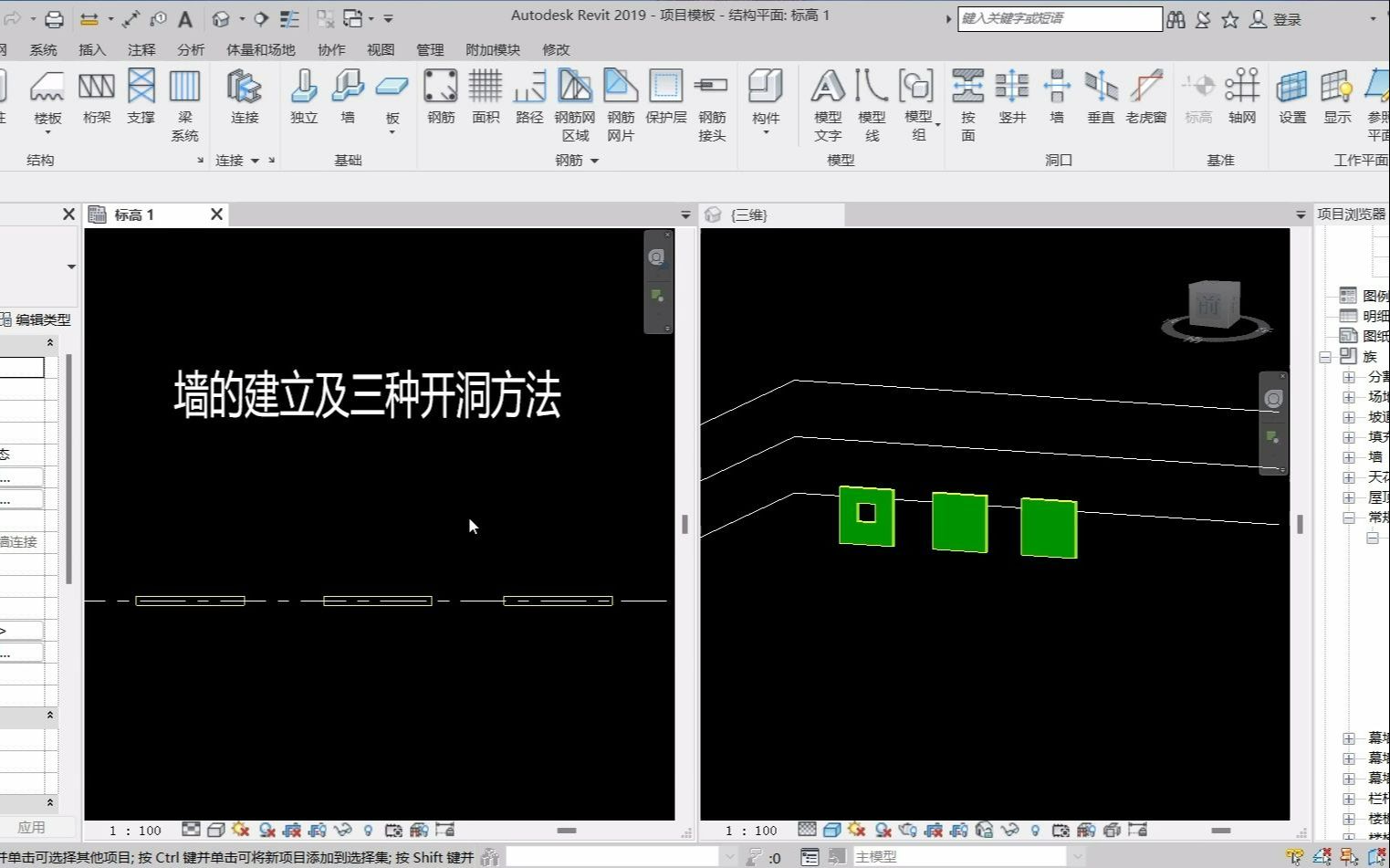Screen dimensions: 1390x868
Task: Expand the 楼板 tool dropdown arrow
Action: (x=47, y=132)
